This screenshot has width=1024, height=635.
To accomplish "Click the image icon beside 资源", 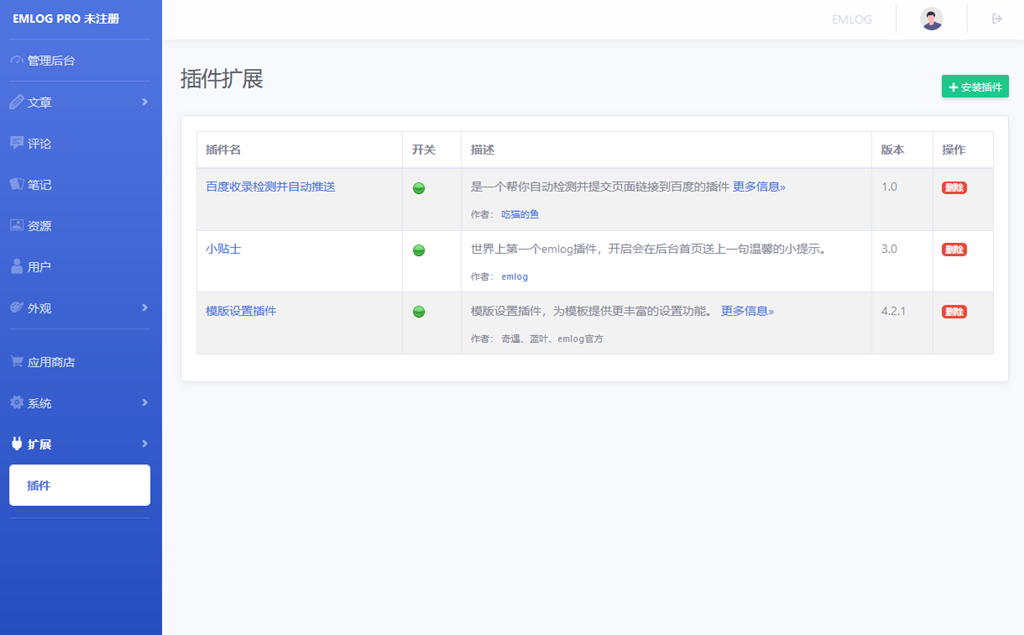I will pos(16,226).
